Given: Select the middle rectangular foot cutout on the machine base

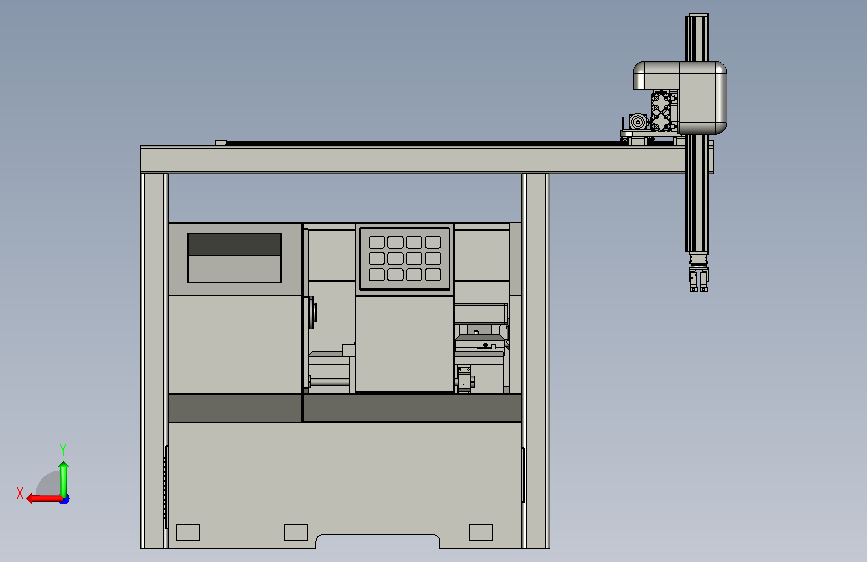Looking at the screenshot, I should point(296,532).
